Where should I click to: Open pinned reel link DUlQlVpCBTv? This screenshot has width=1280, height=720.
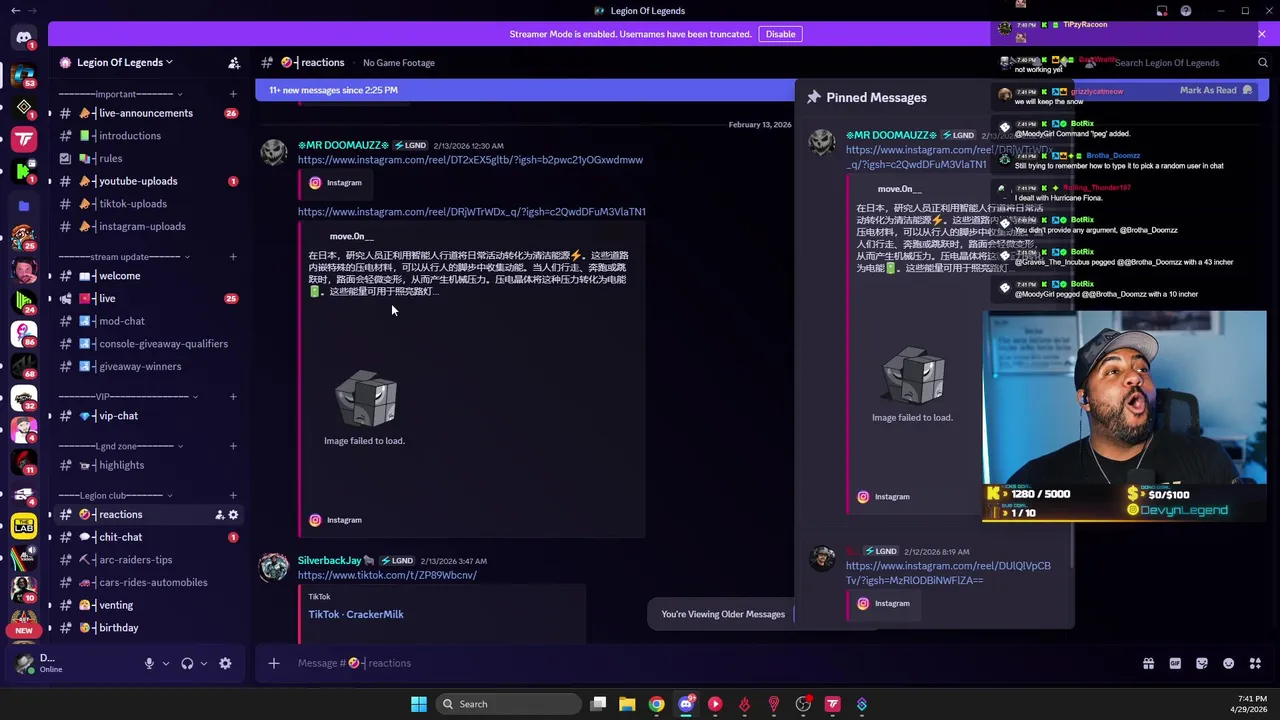(948, 573)
